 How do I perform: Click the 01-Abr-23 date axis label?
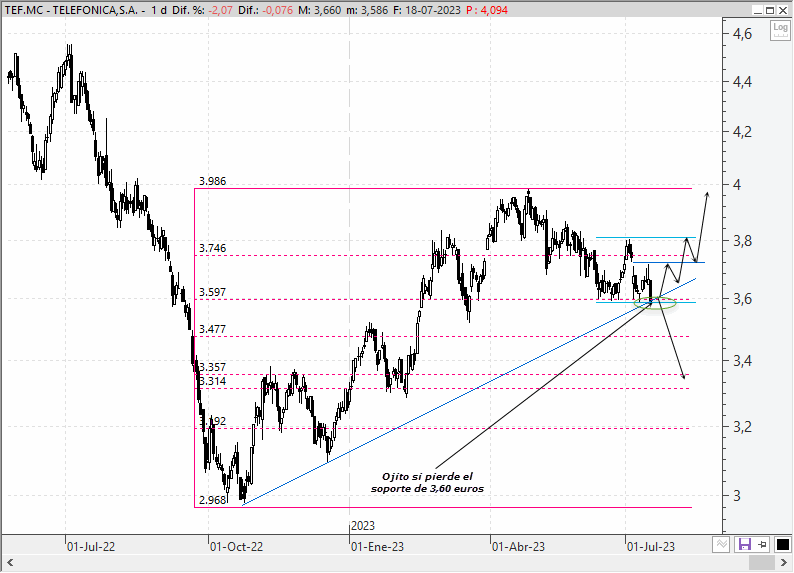click(519, 547)
